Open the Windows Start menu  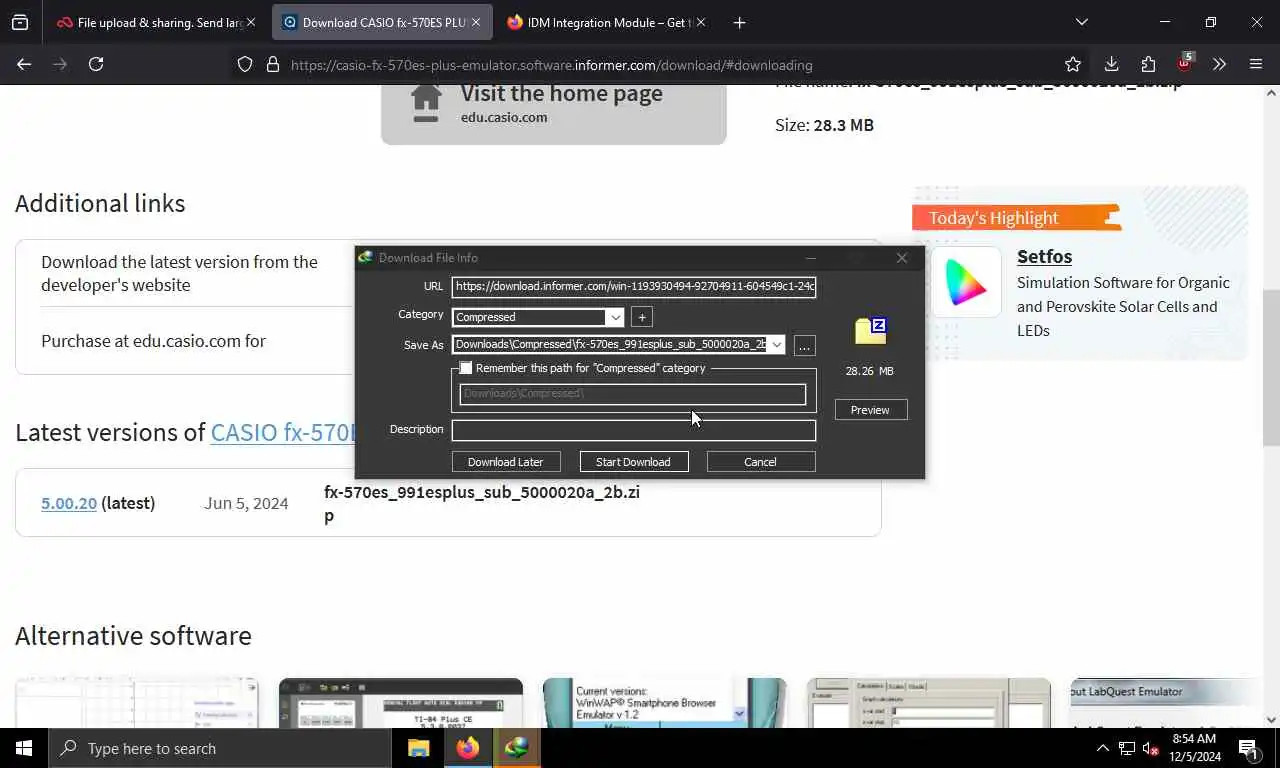click(24, 748)
